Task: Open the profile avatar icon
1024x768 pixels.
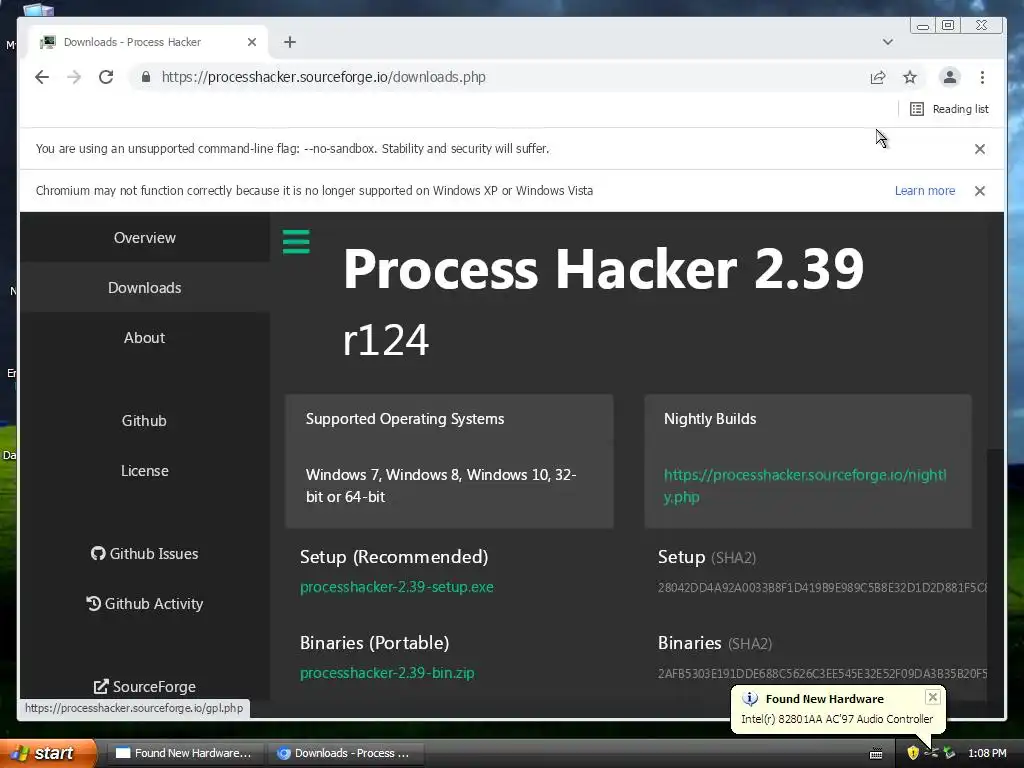Action: click(x=950, y=77)
